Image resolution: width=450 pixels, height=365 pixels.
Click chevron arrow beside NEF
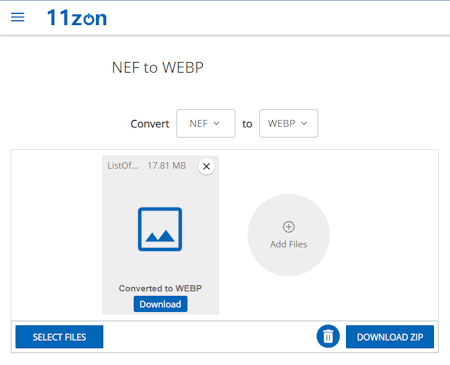pyautogui.click(x=217, y=123)
